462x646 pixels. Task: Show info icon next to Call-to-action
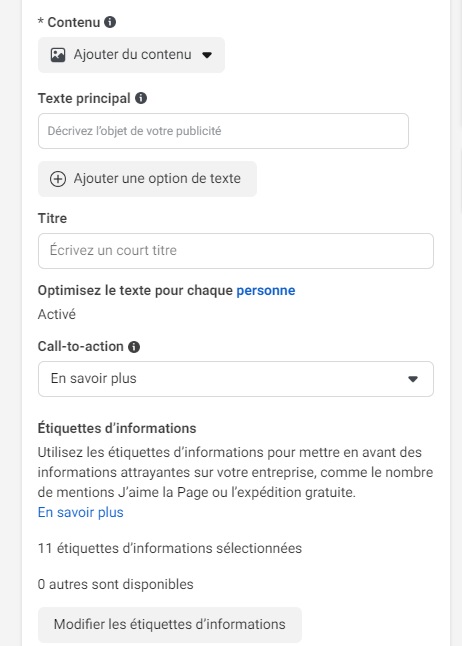tap(134, 347)
